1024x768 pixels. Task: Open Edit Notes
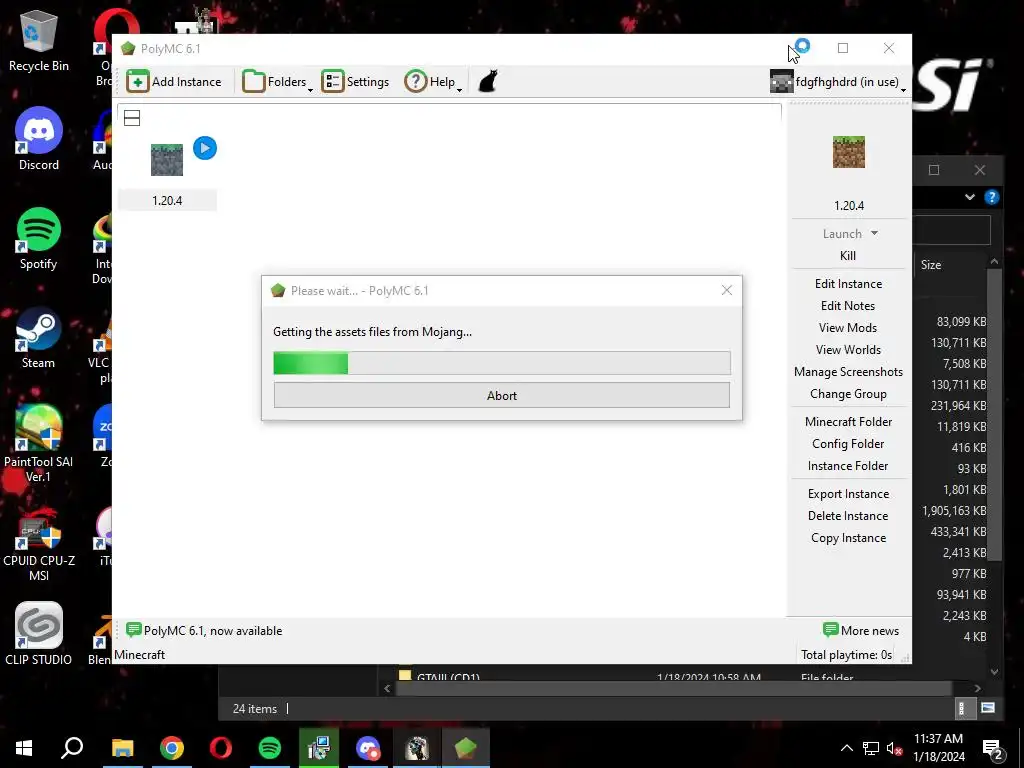[848, 306]
